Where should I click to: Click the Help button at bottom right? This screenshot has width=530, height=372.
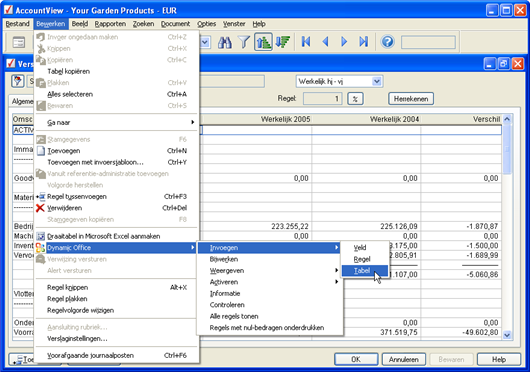pyautogui.click(x=499, y=359)
